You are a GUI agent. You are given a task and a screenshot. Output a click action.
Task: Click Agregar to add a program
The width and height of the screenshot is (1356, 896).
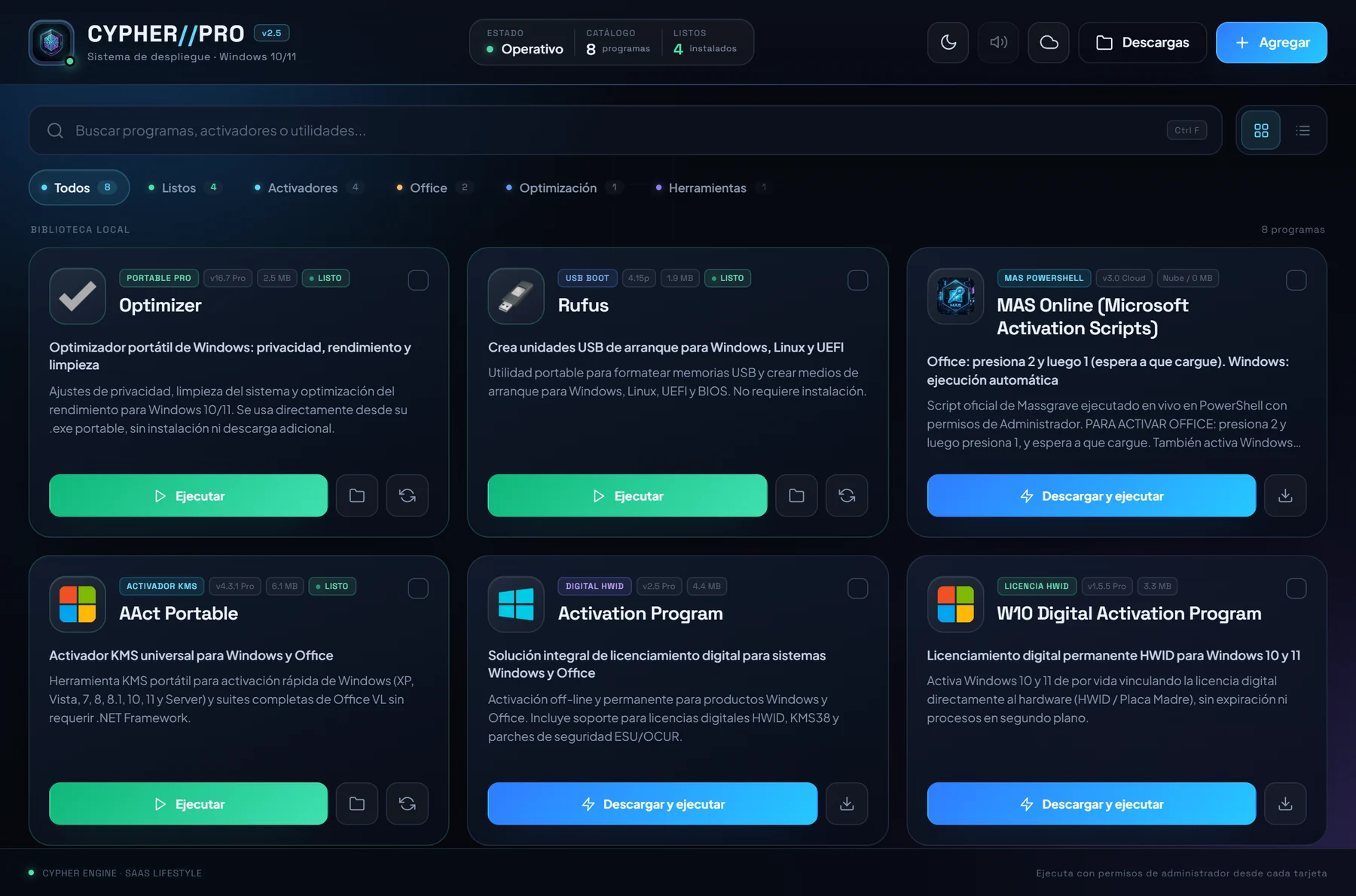pos(1272,42)
